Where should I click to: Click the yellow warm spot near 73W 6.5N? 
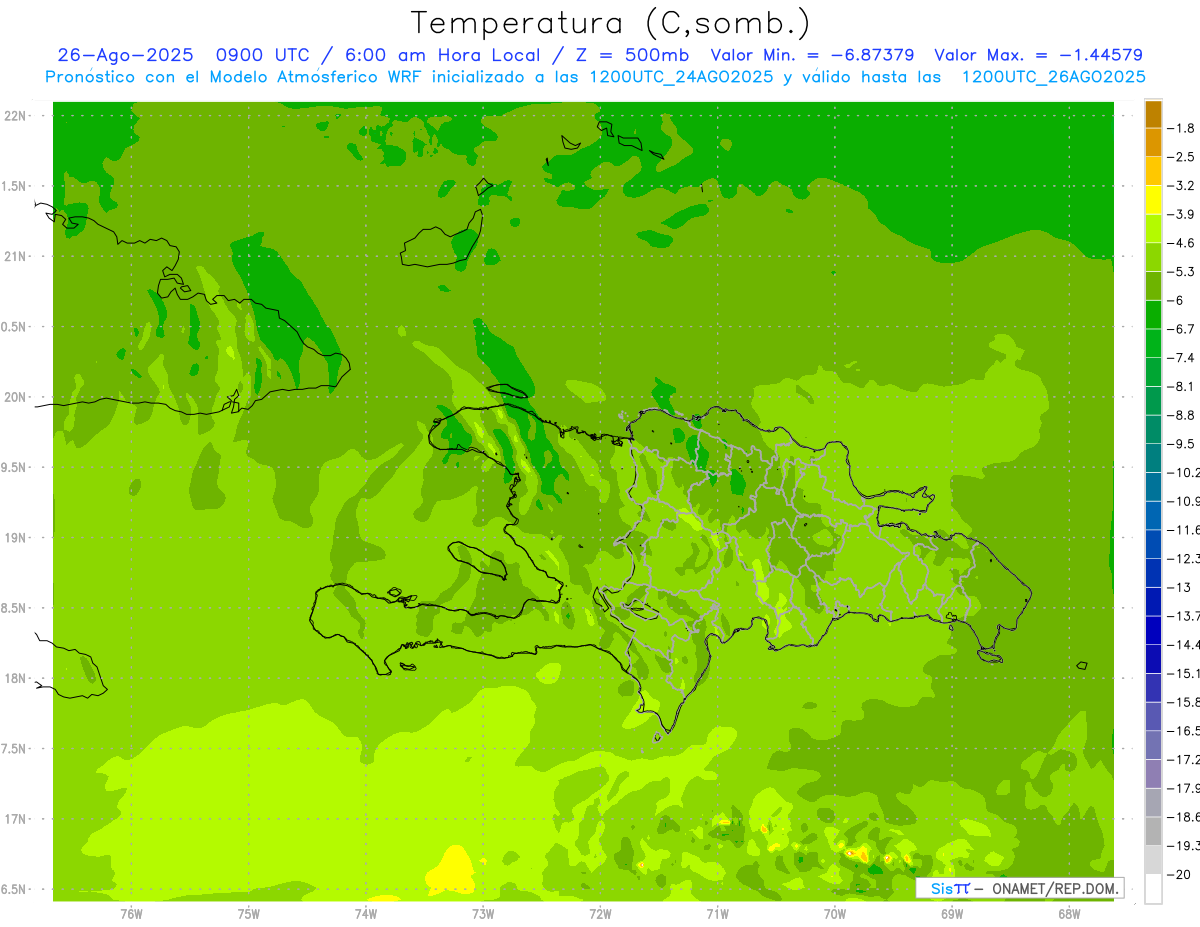pos(452,872)
